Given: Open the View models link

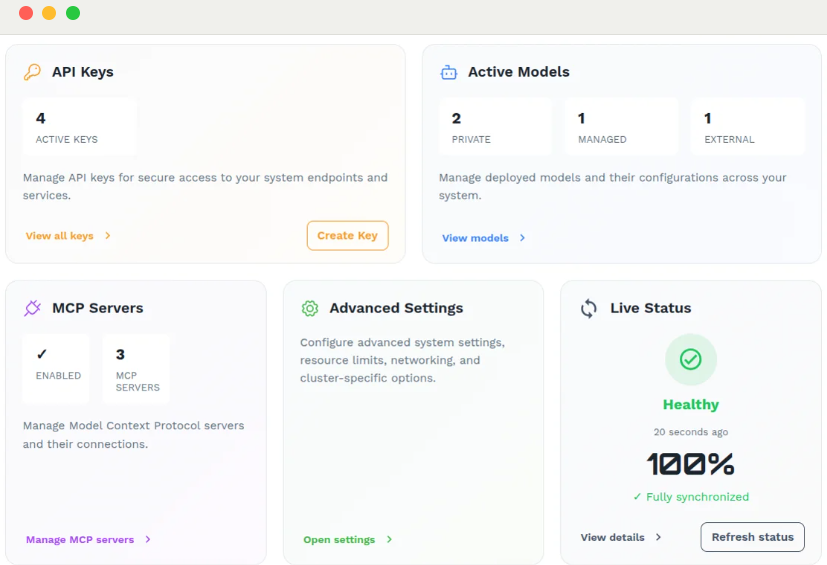Looking at the screenshot, I should point(475,238).
